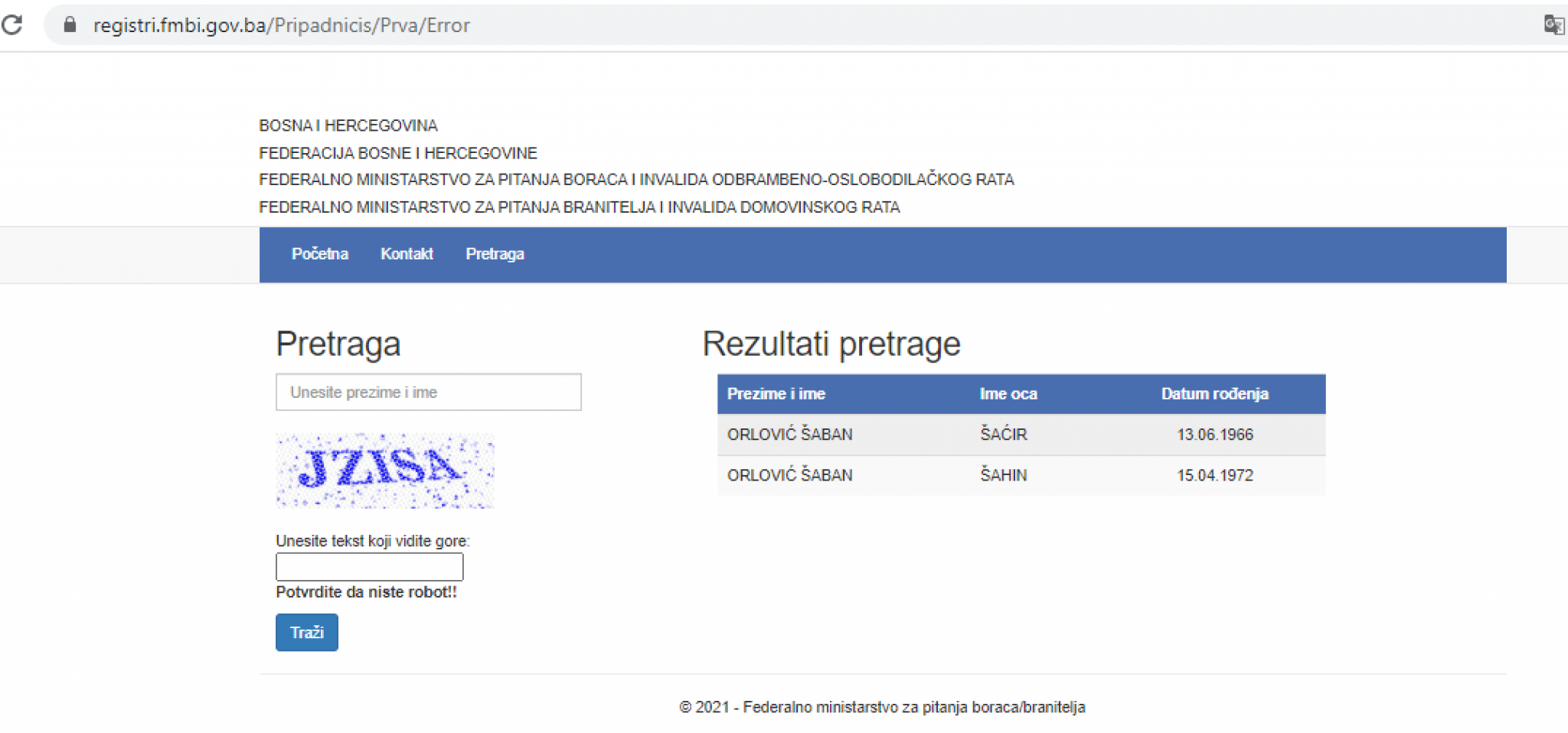Click the Potvrdite da niste robot label
This screenshot has height=733, width=1568.
366,591
